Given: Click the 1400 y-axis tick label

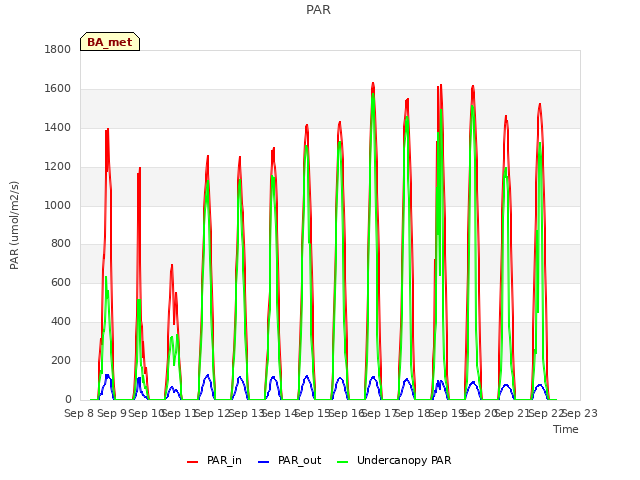Looking at the screenshot, I should [x=58, y=128].
